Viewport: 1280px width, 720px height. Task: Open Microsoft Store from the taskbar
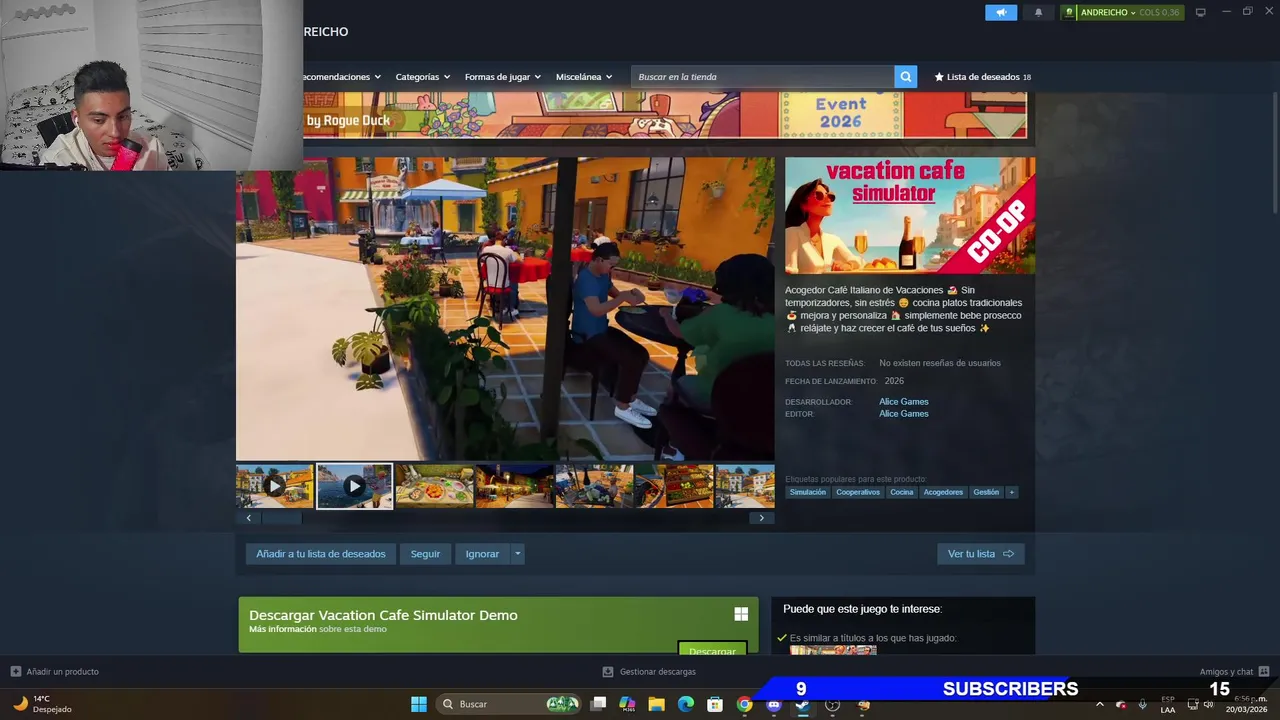pyautogui.click(x=715, y=704)
